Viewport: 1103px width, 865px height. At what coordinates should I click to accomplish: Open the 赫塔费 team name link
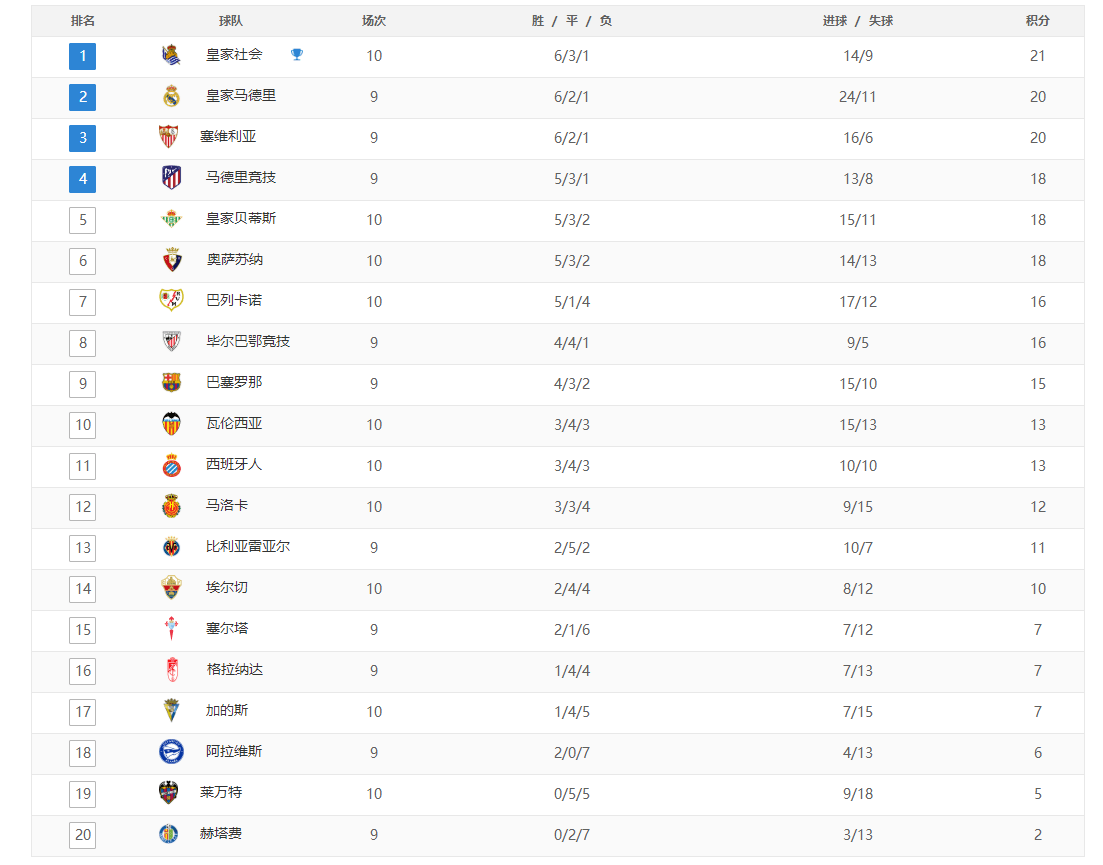click(x=221, y=834)
